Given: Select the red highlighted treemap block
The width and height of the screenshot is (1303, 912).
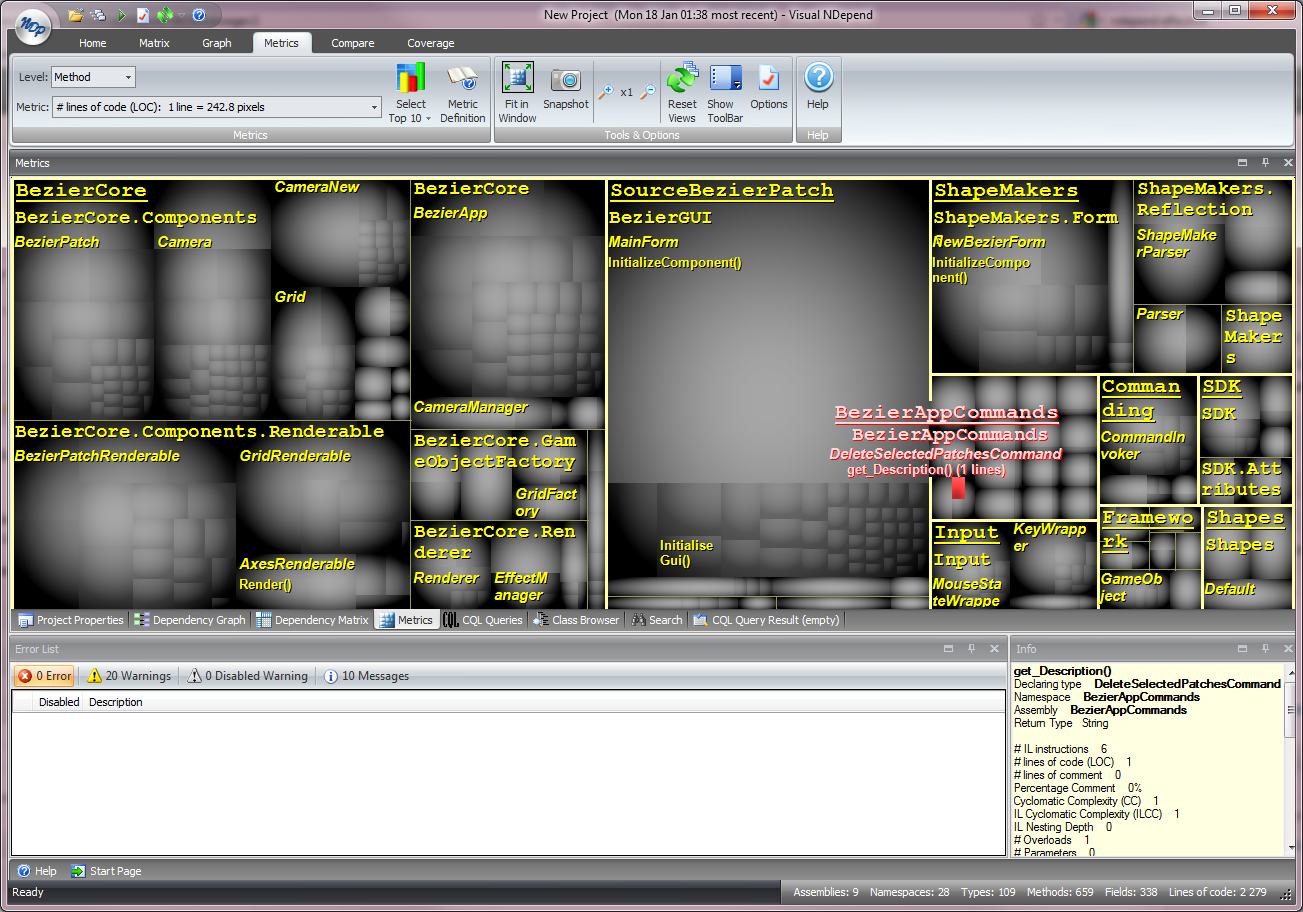Looking at the screenshot, I should (958, 487).
